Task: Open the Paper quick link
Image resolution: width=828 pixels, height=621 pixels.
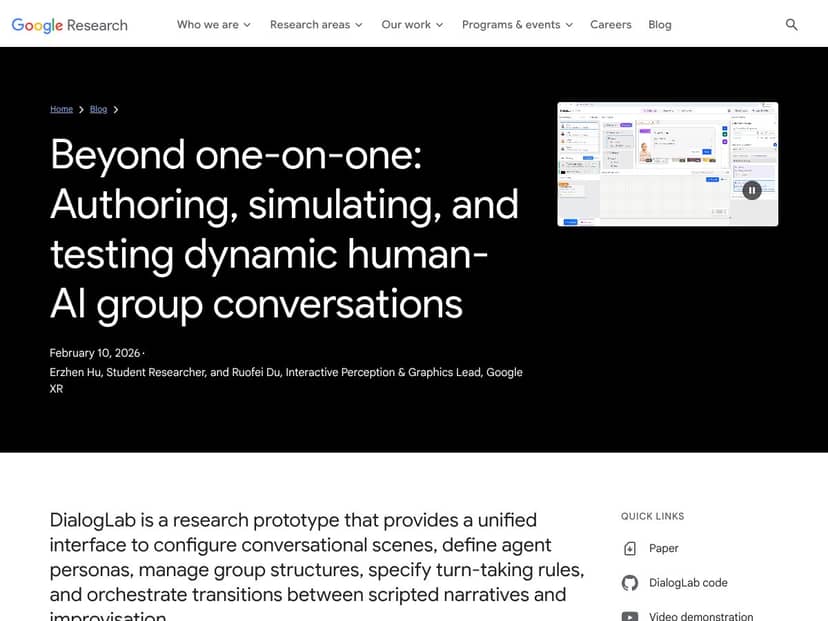Action: click(663, 548)
